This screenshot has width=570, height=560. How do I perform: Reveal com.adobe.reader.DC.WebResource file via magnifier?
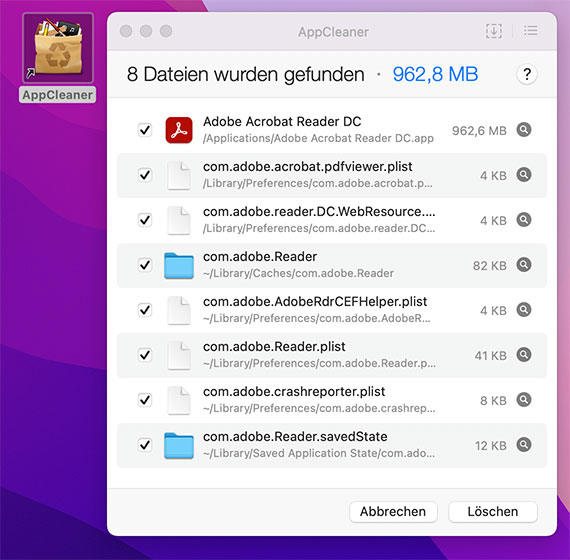coord(524,220)
